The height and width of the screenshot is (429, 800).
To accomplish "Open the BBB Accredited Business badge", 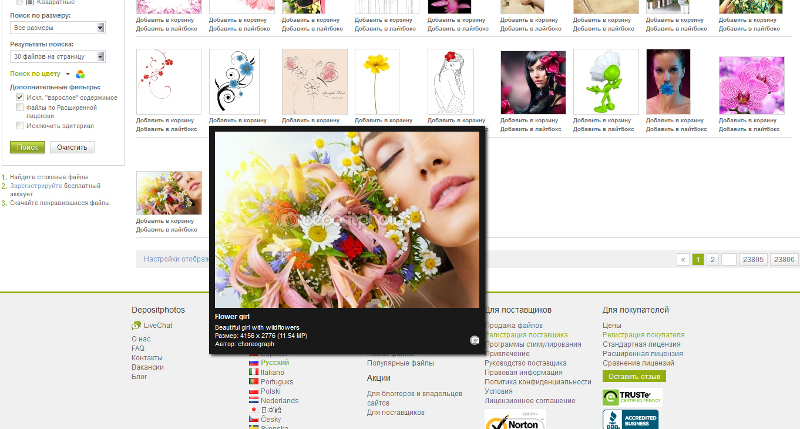I will [x=631, y=420].
